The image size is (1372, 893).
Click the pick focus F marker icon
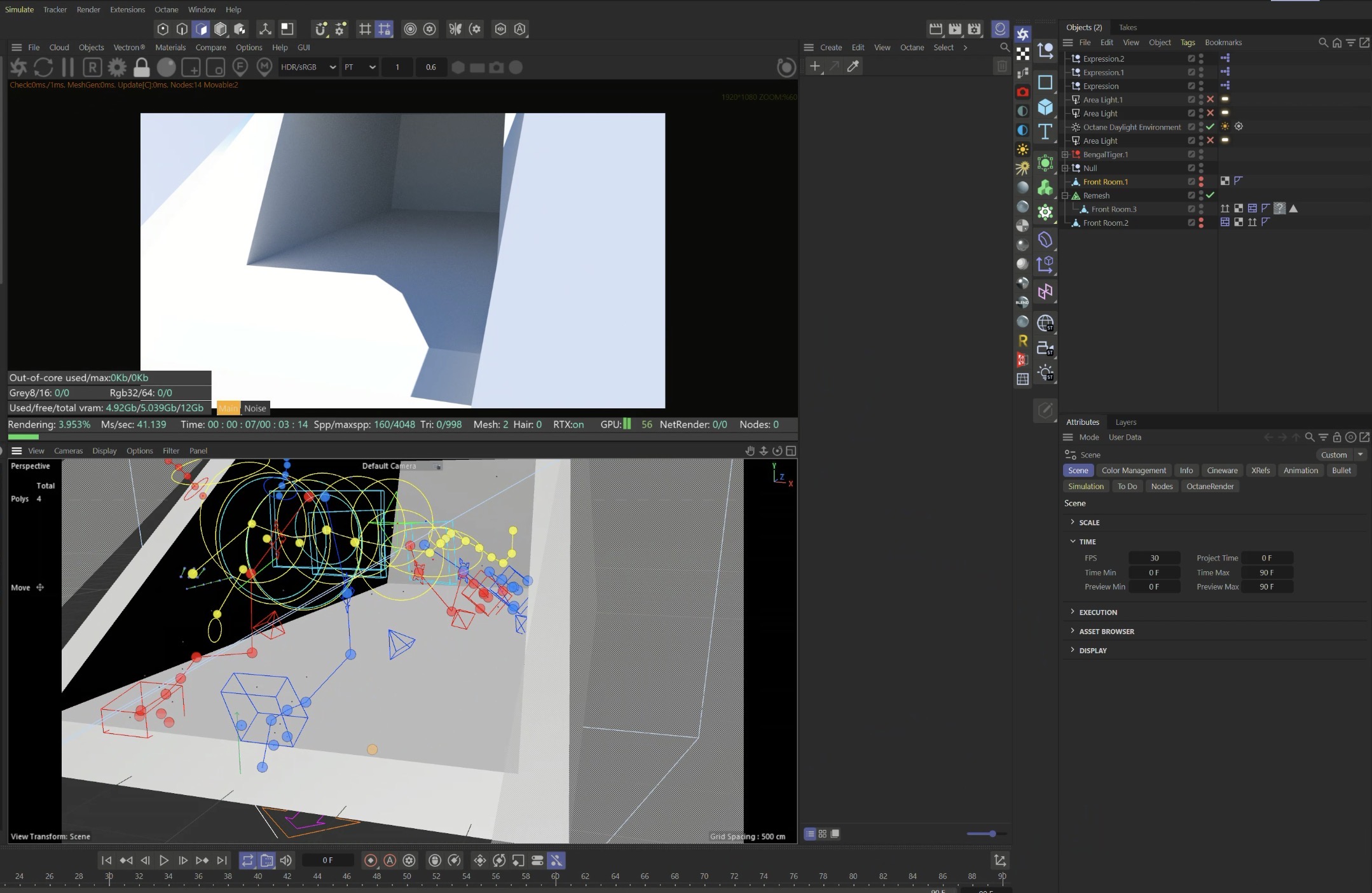(x=240, y=67)
